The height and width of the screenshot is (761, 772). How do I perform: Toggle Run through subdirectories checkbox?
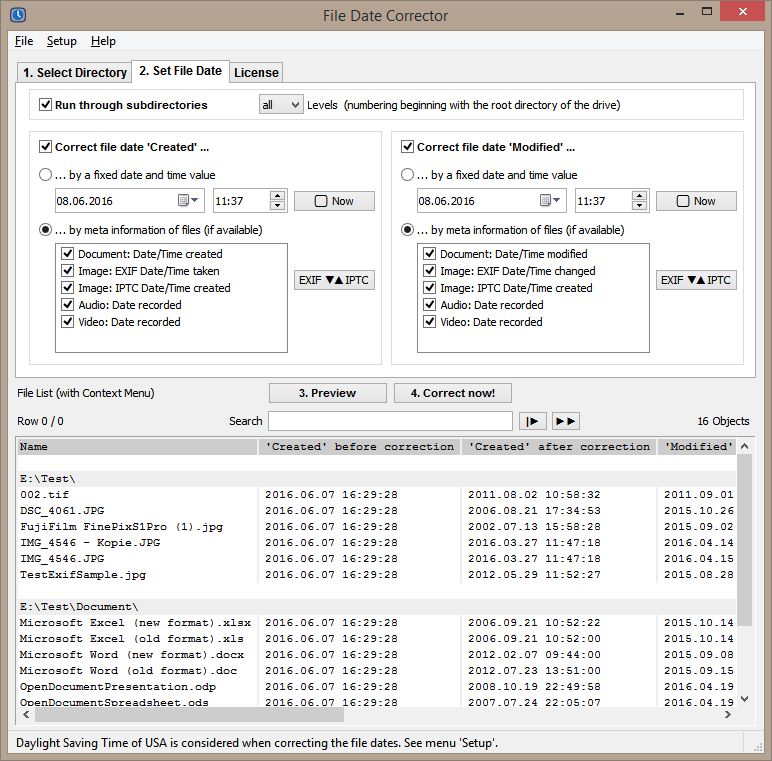tap(46, 104)
